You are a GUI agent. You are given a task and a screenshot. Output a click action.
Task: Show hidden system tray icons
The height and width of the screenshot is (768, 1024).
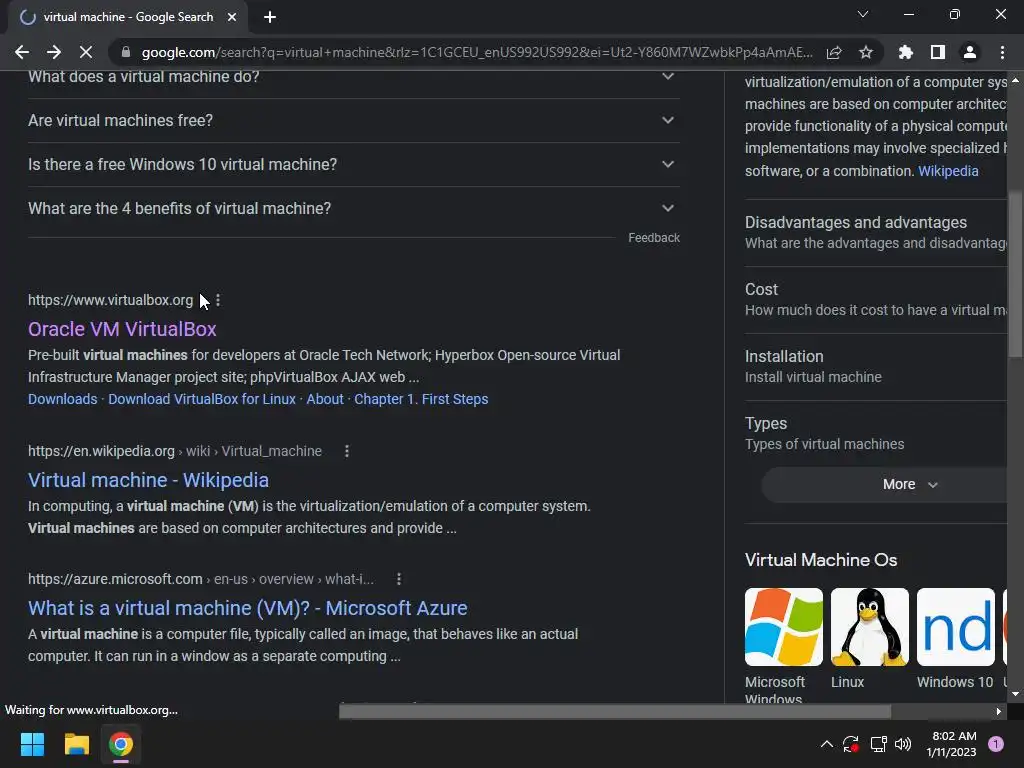coord(826,744)
